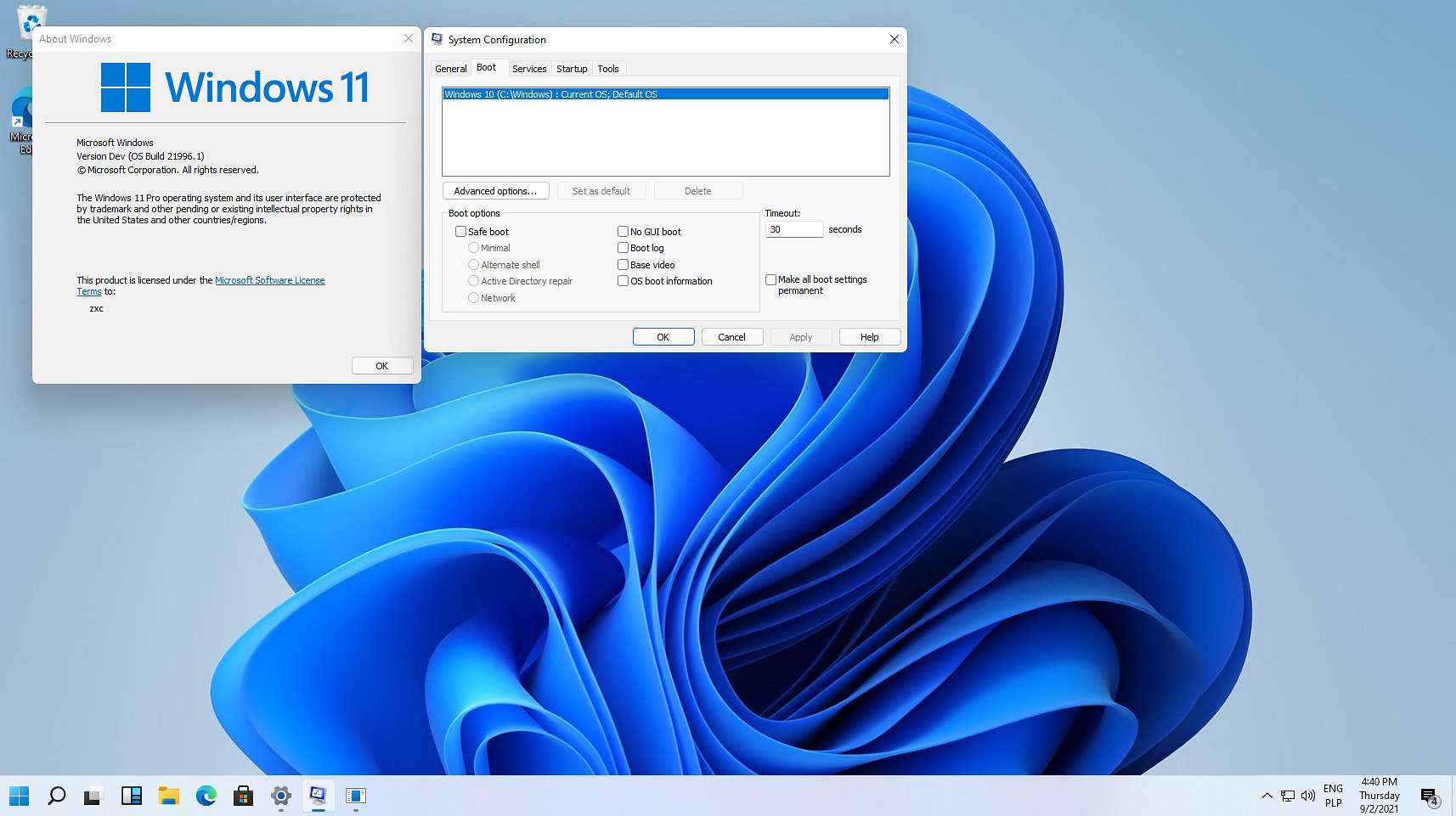Focus the Timeout seconds field
This screenshot has height=816, width=1456.
tap(794, 229)
